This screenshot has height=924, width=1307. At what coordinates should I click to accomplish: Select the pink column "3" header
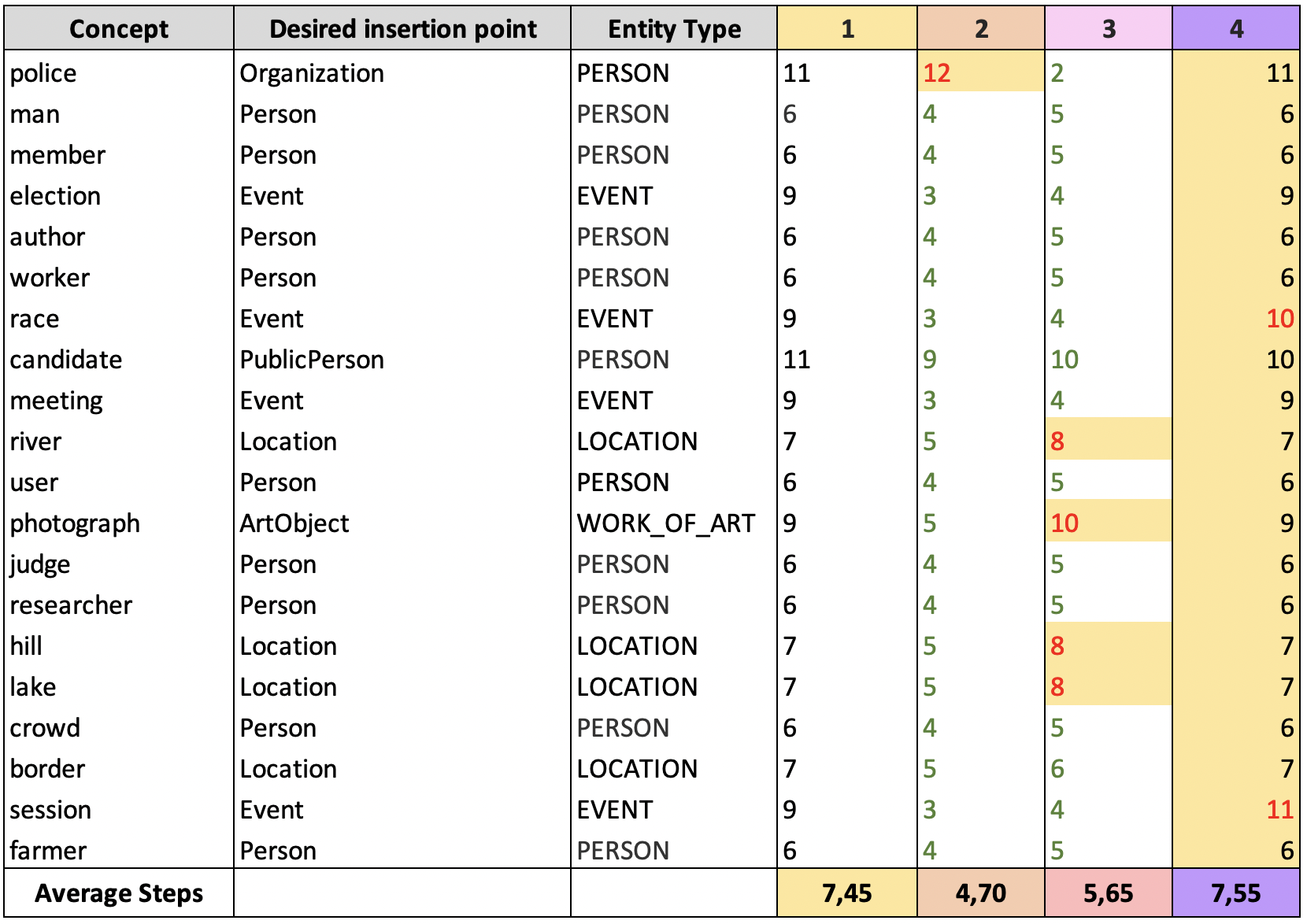[x=1109, y=29]
